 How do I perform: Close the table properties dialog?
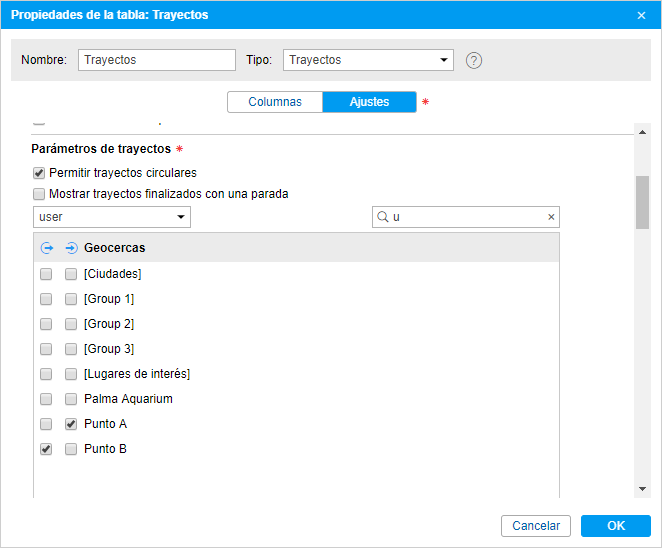click(641, 15)
